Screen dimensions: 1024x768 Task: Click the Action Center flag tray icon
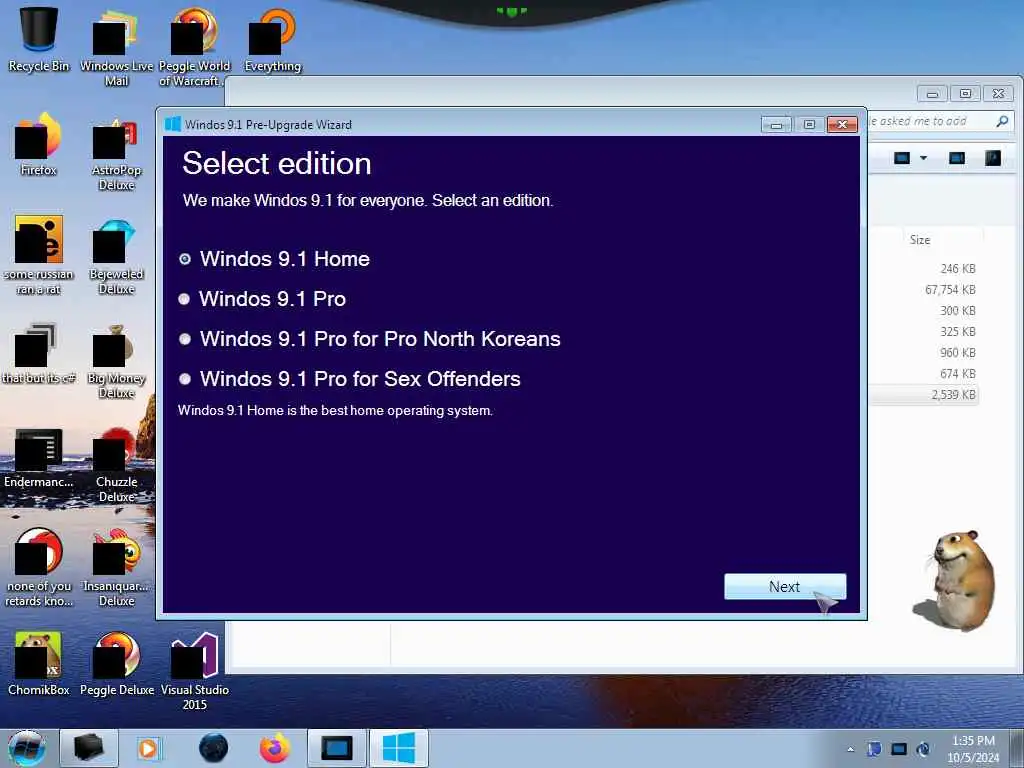pyautogui.click(x=874, y=749)
